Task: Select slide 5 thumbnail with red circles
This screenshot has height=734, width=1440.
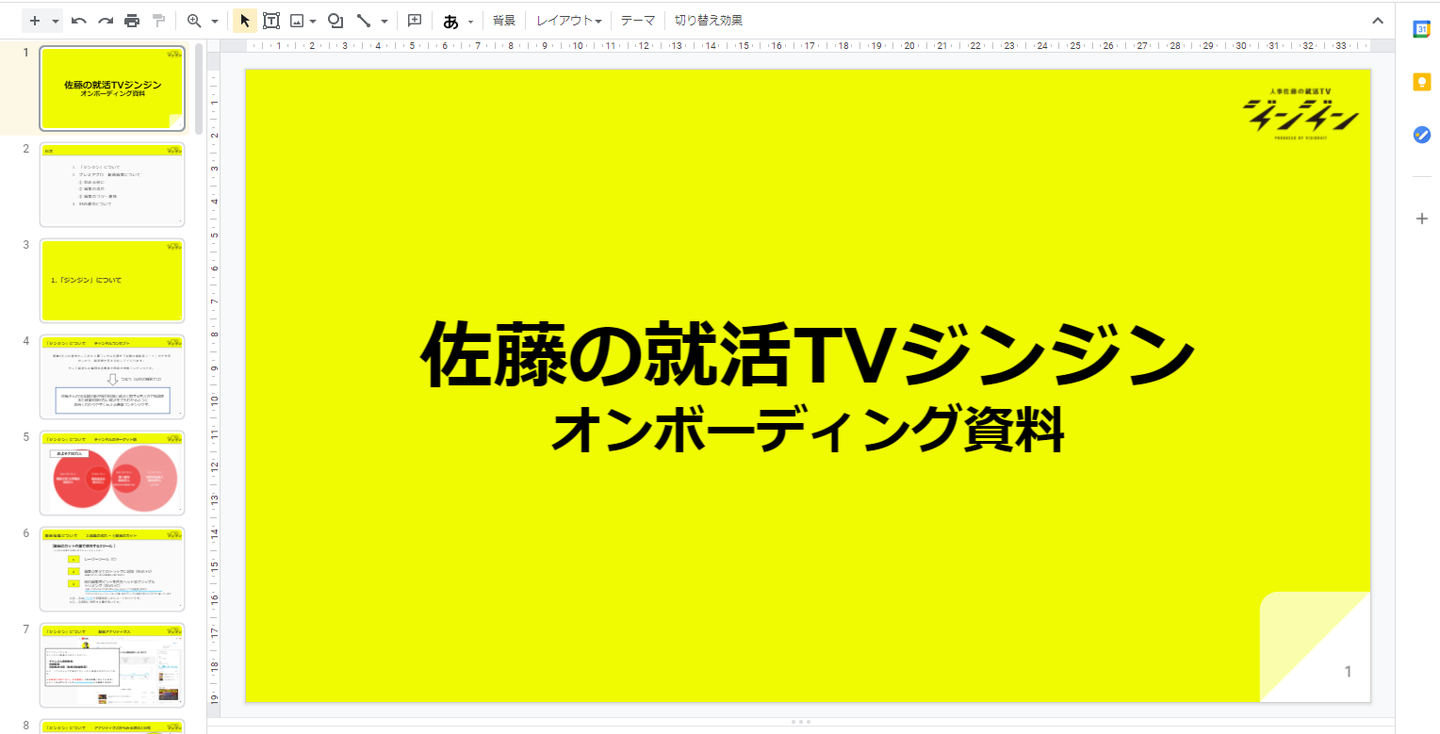Action: tap(112, 472)
